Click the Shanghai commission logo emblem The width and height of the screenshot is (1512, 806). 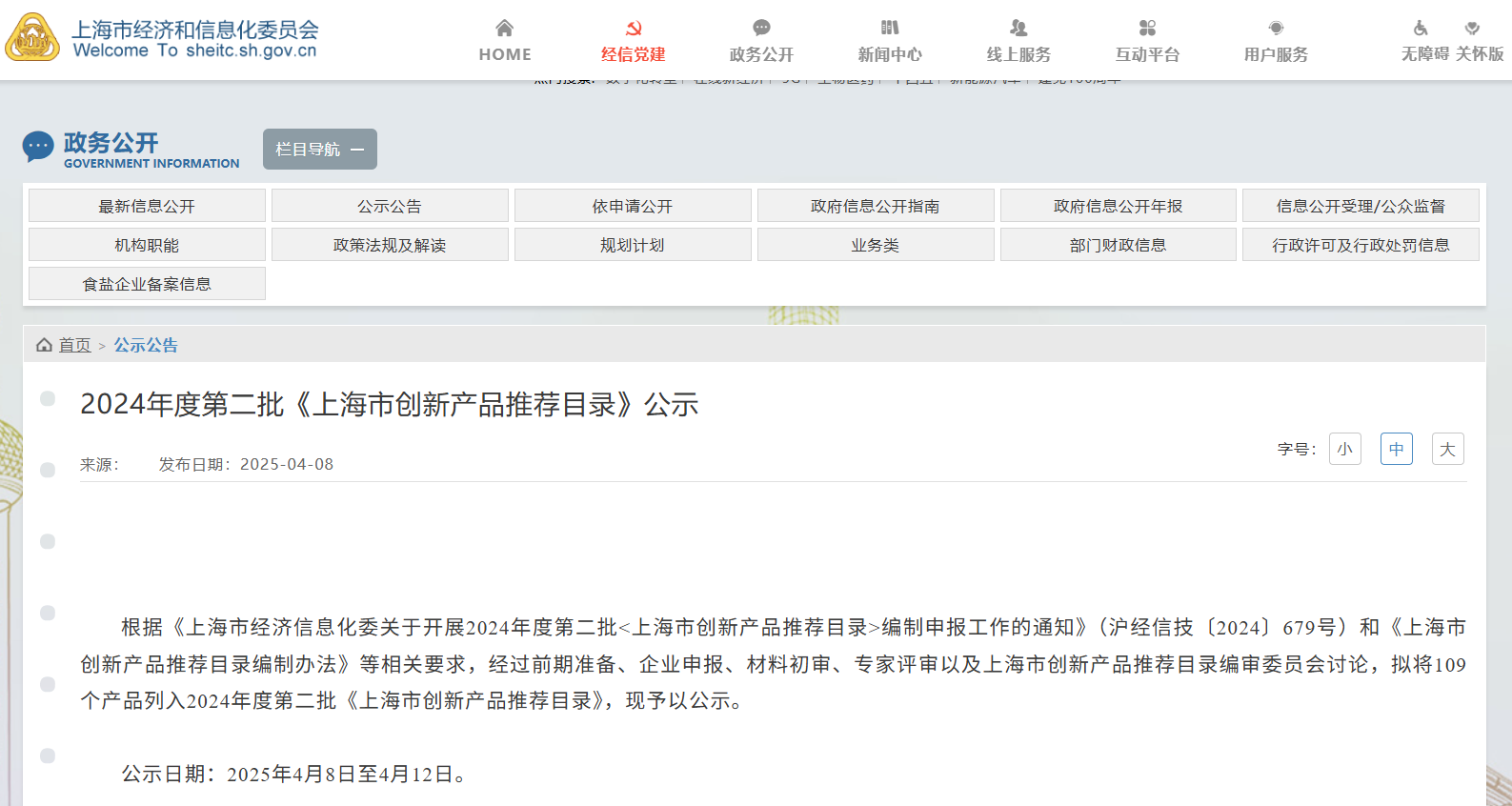point(32,38)
